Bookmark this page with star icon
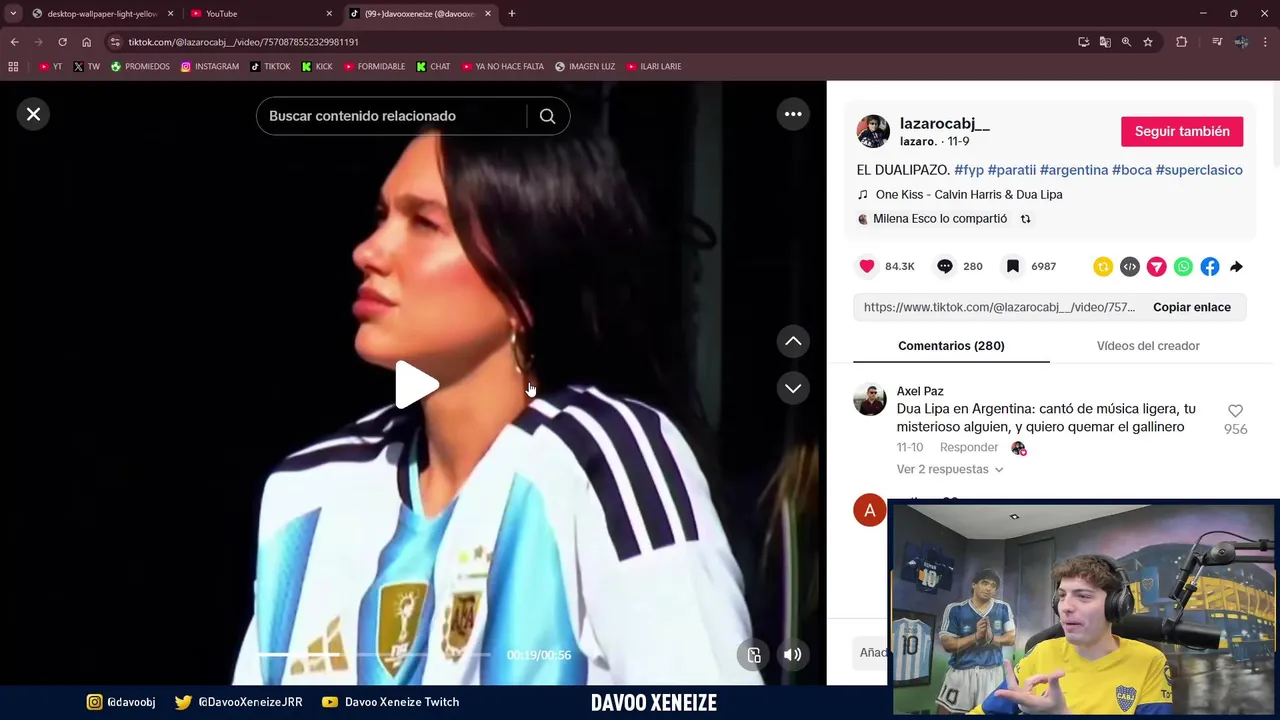Viewport: 1280px width, 720px height. coord(1148,42)
